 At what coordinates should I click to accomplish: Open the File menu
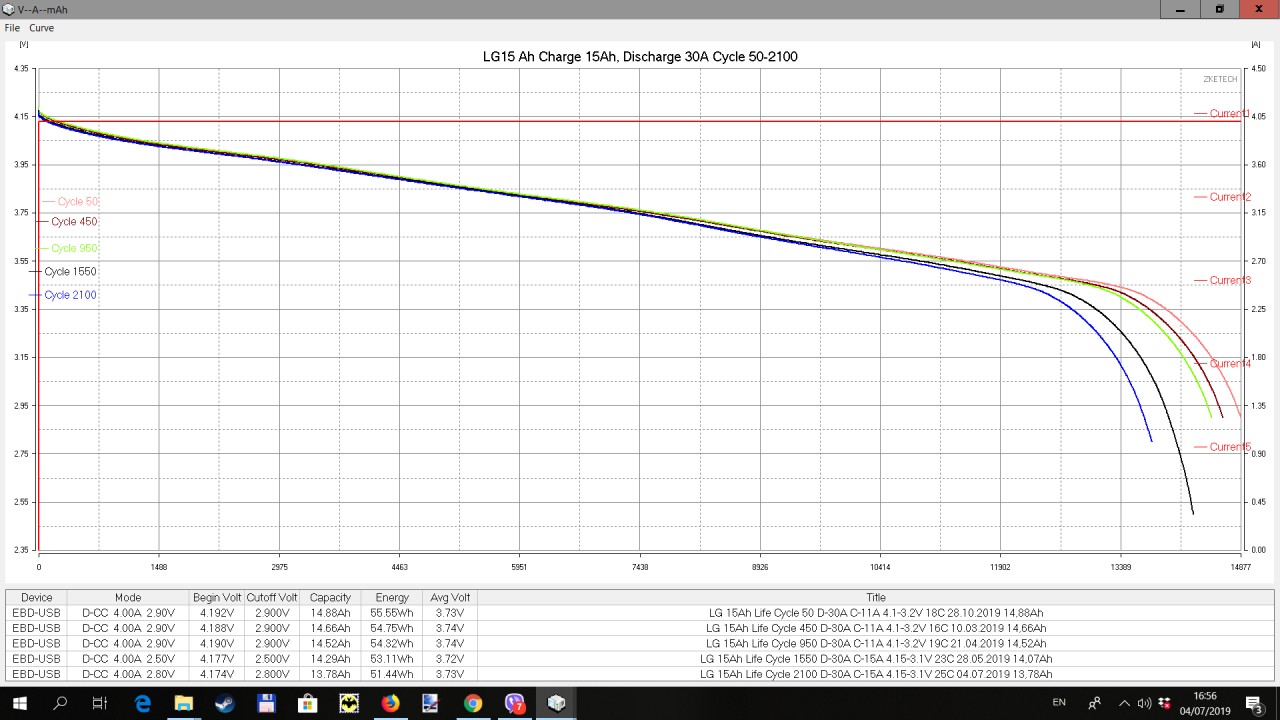12,28
